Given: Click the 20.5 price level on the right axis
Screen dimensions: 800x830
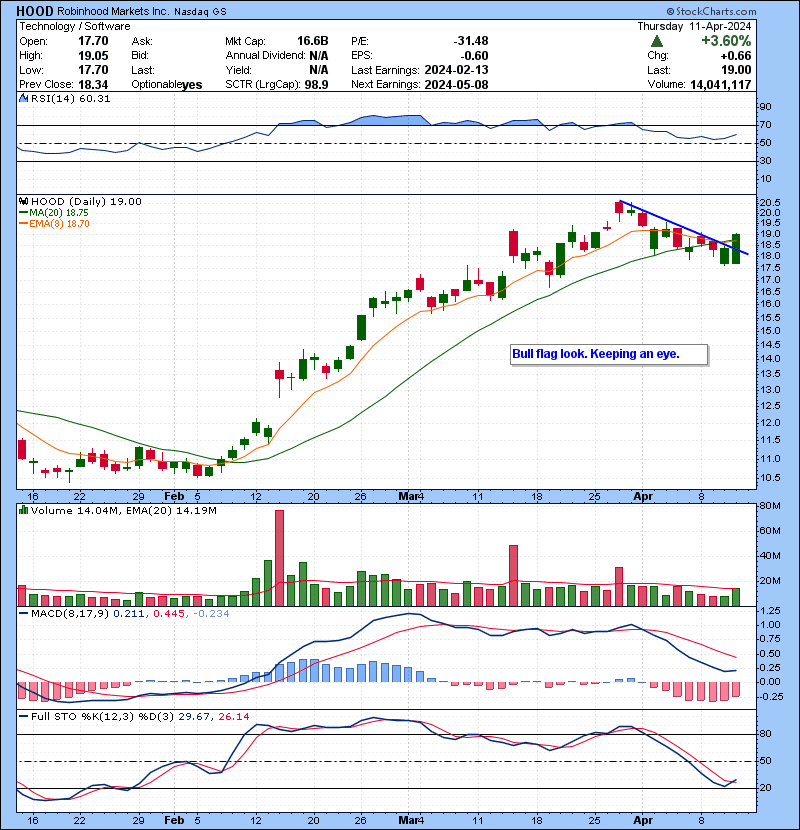Looking at the screenshot, I should 770,203.
